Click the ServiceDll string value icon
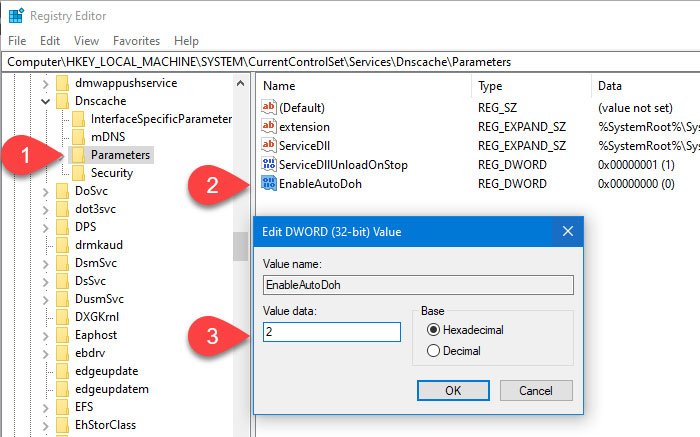Image resolution: width=700 pixels, height=437 pixels. point(268,145)
